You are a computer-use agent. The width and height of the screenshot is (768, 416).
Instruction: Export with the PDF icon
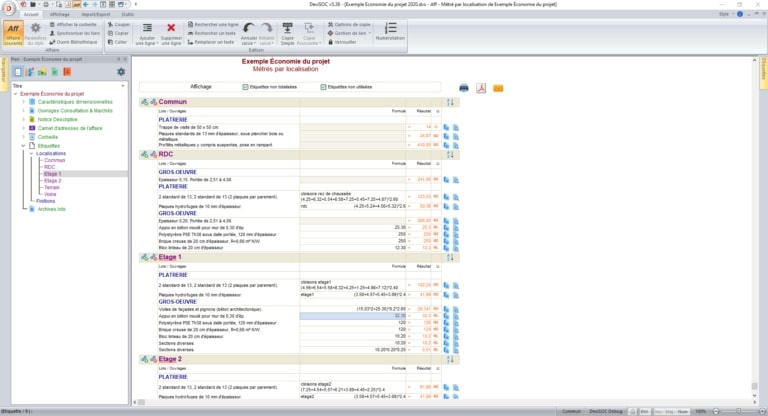point(481,88)
